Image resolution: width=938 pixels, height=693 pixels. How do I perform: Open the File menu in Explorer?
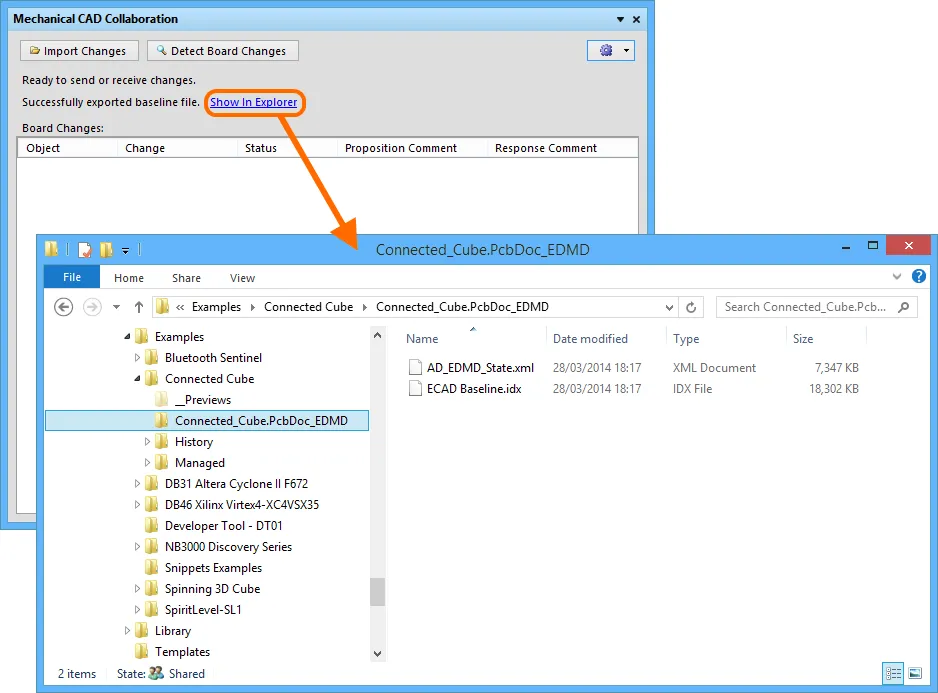point(71,277)
